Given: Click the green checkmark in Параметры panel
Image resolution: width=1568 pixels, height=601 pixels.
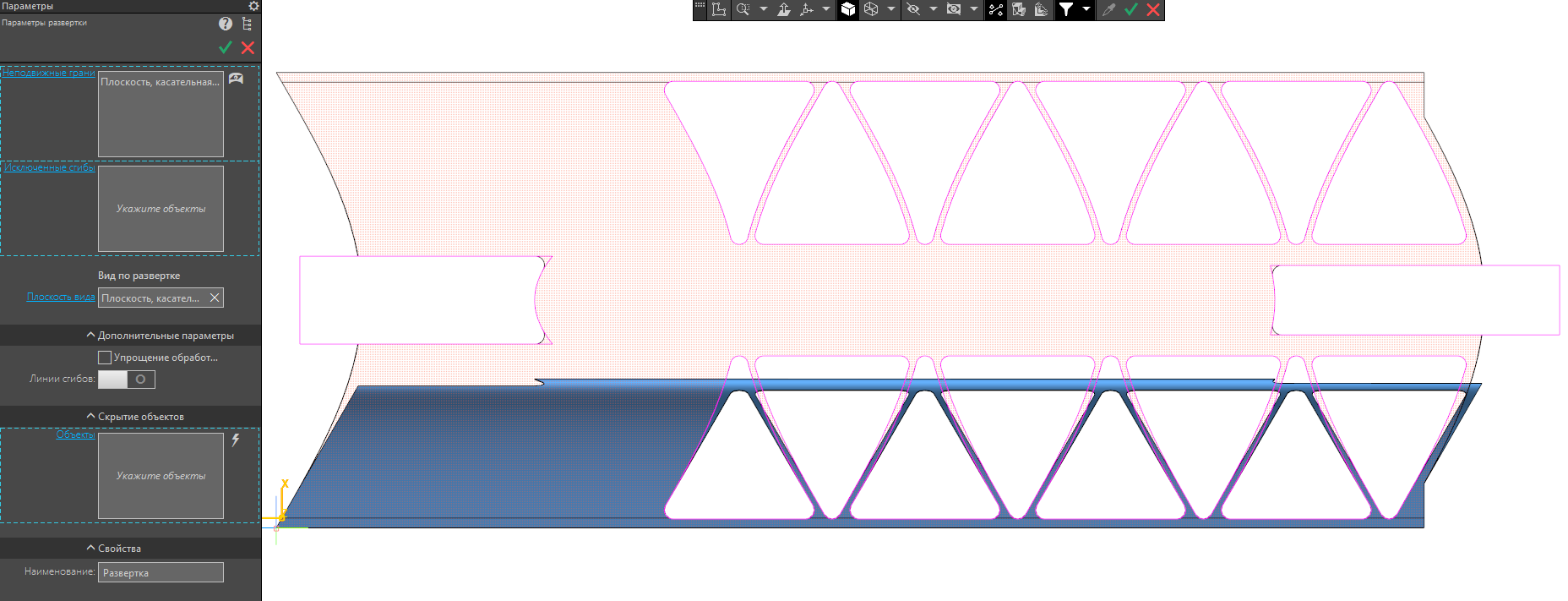Looking at the screenshot, I should click(x=225, y=48).
